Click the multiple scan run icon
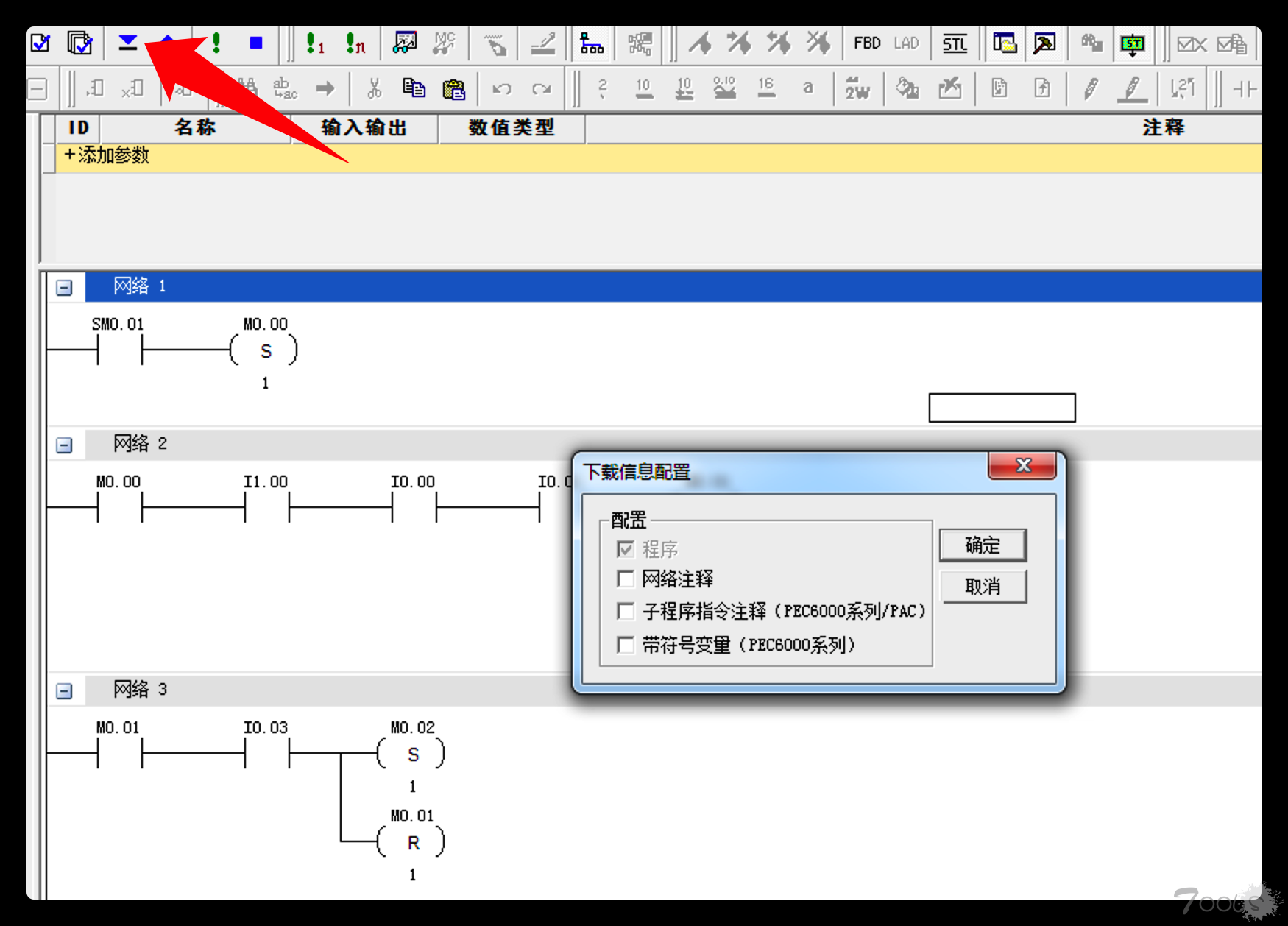The width and height of the screenshot is (1288, 926). (x=356, y=44)
